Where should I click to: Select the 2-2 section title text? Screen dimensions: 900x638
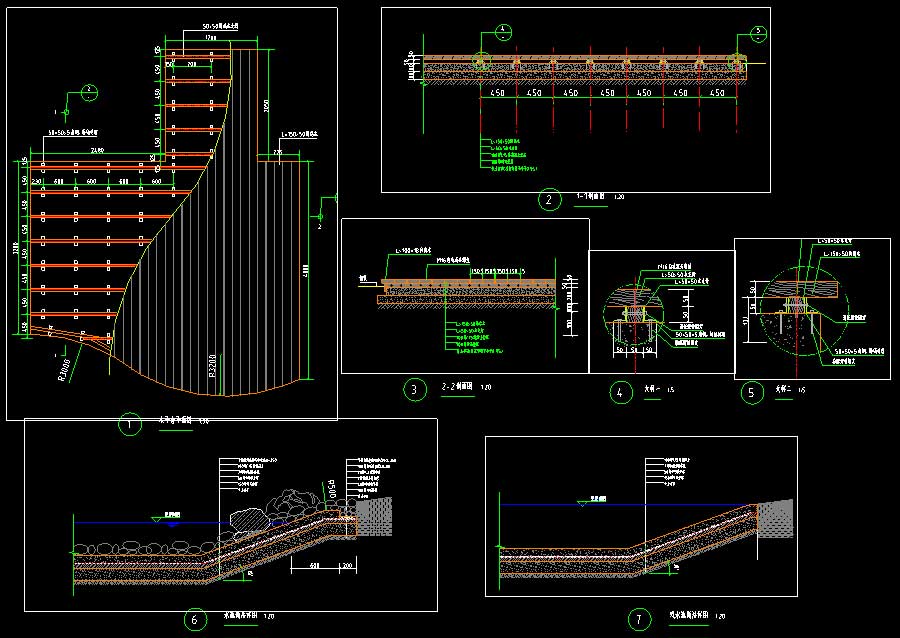pos(457,387)
